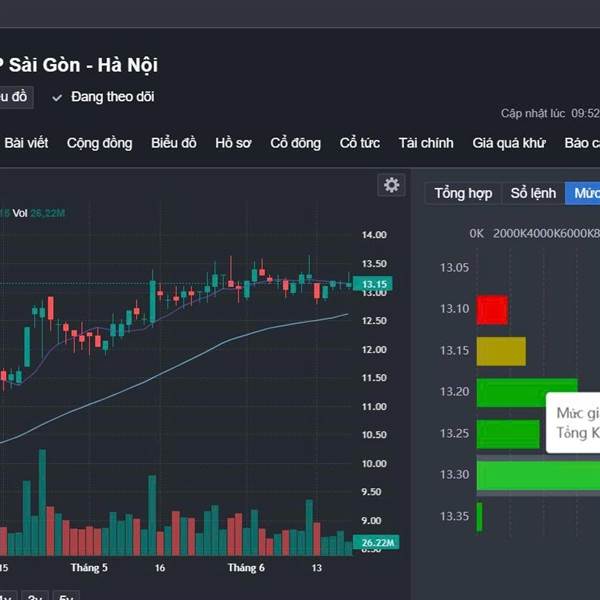Click the small 13.35 price bar
Image resolution: width=600 pixels, height=600 pixels.
pyautogui.click(x=479, y=517)
